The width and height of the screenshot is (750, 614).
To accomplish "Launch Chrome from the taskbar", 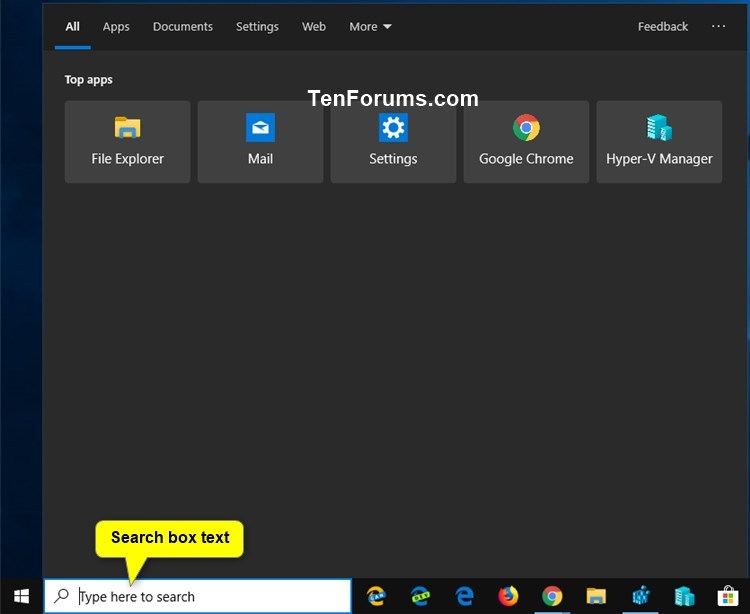I will (552, 596).
